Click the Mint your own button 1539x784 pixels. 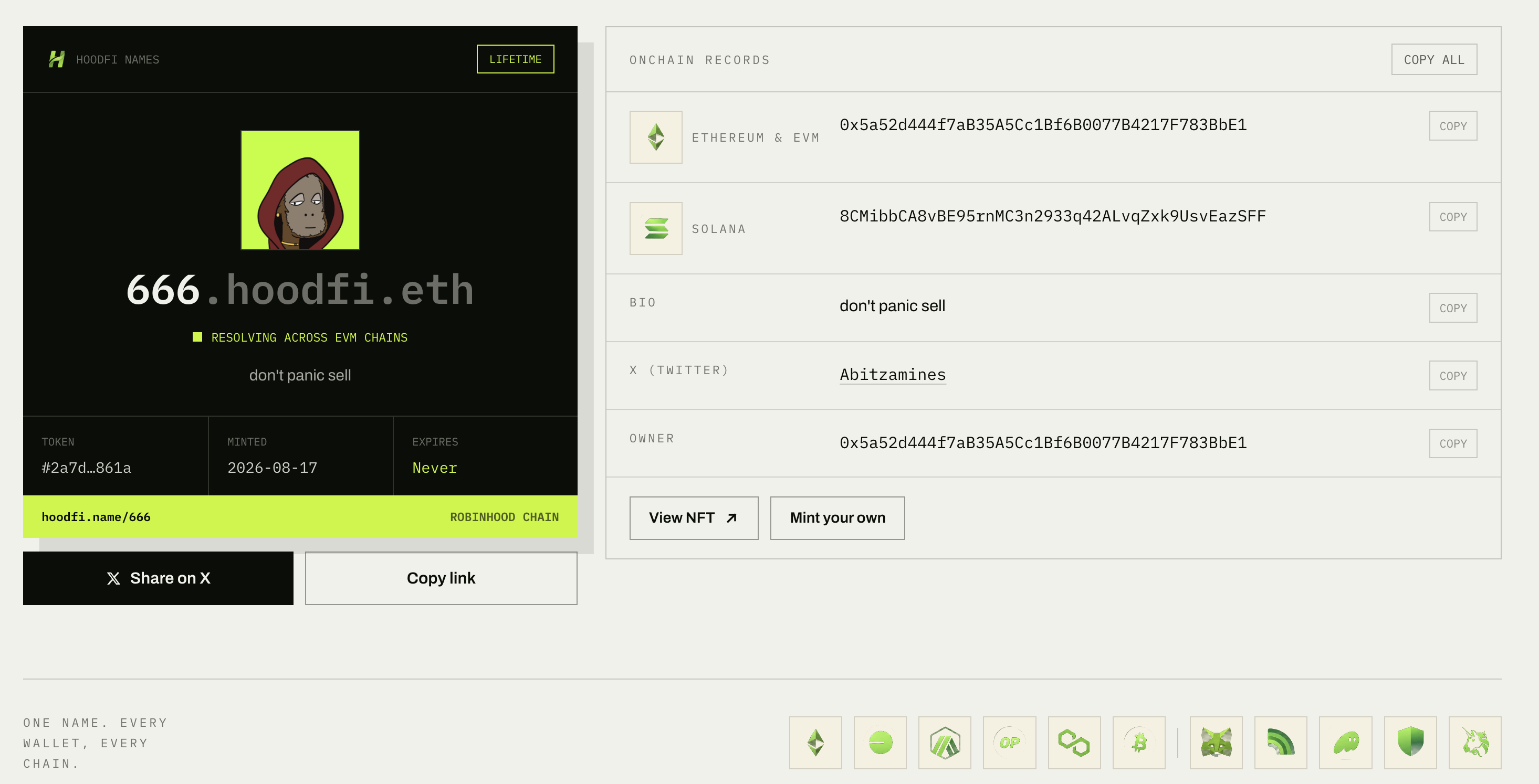tap(837, 518)
